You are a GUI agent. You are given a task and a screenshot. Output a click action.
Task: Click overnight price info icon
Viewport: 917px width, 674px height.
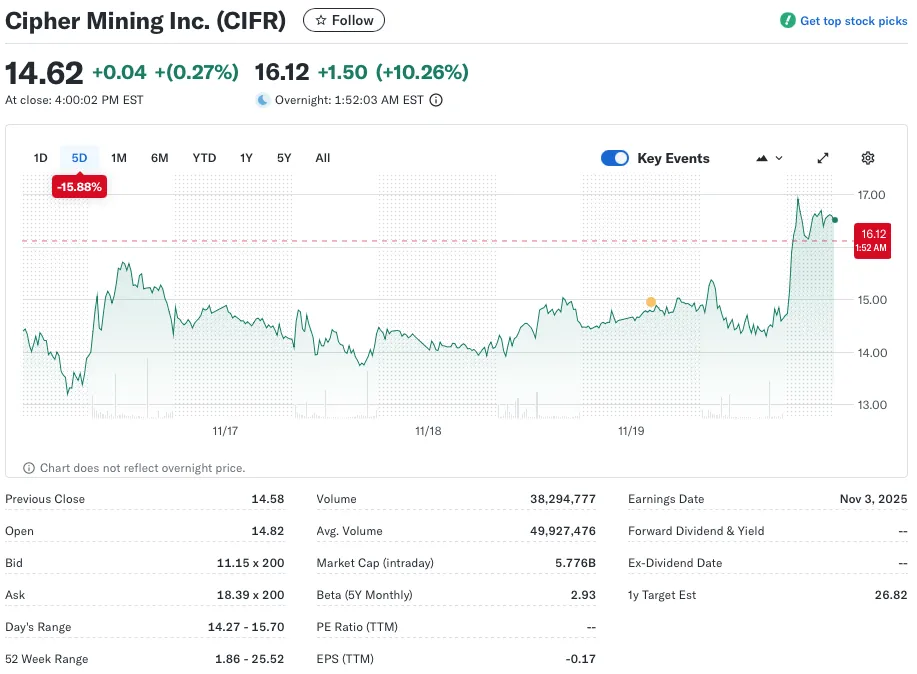(x=436, y=100)
